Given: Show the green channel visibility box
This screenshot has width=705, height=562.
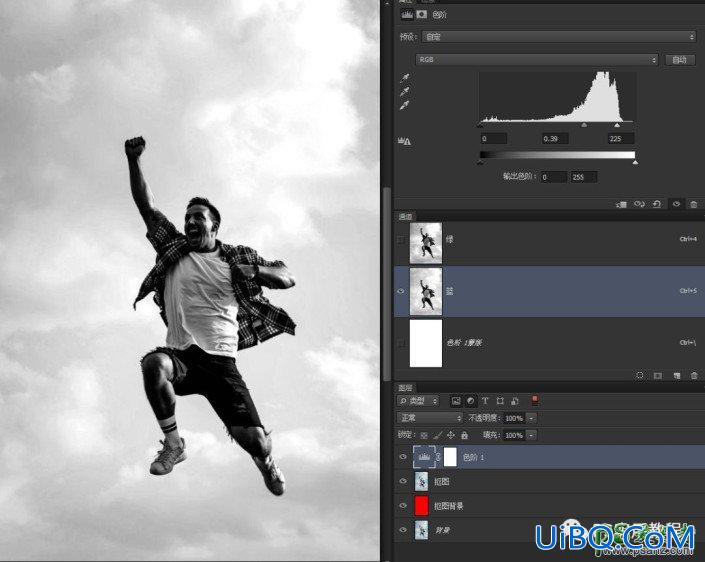Looking at the screenshot, I should (x=401, y=240).
